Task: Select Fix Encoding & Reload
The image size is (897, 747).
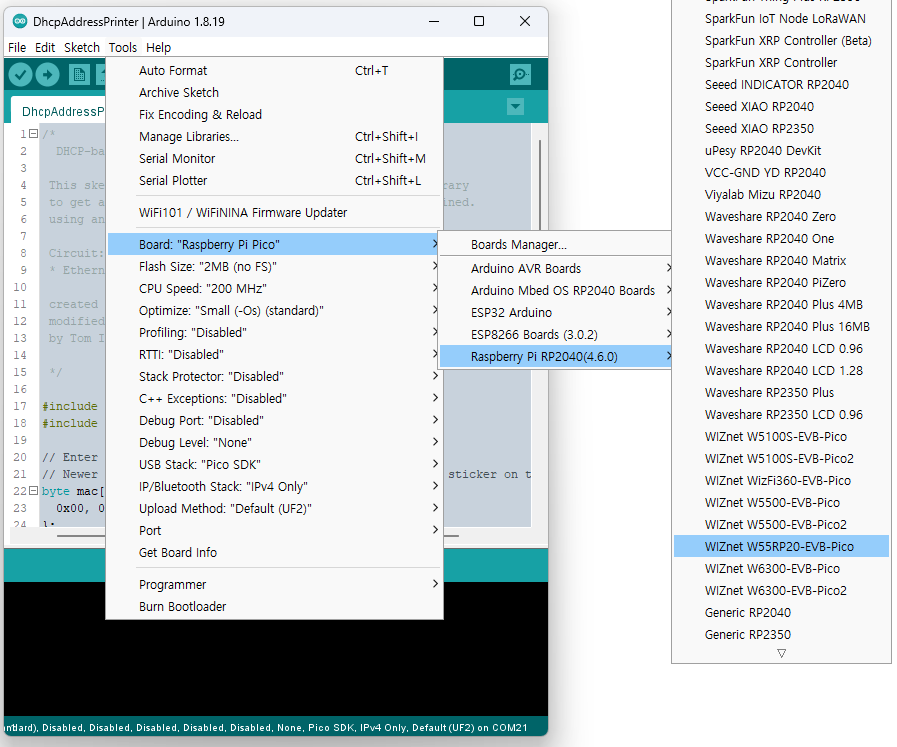Action: click(275, 115)
